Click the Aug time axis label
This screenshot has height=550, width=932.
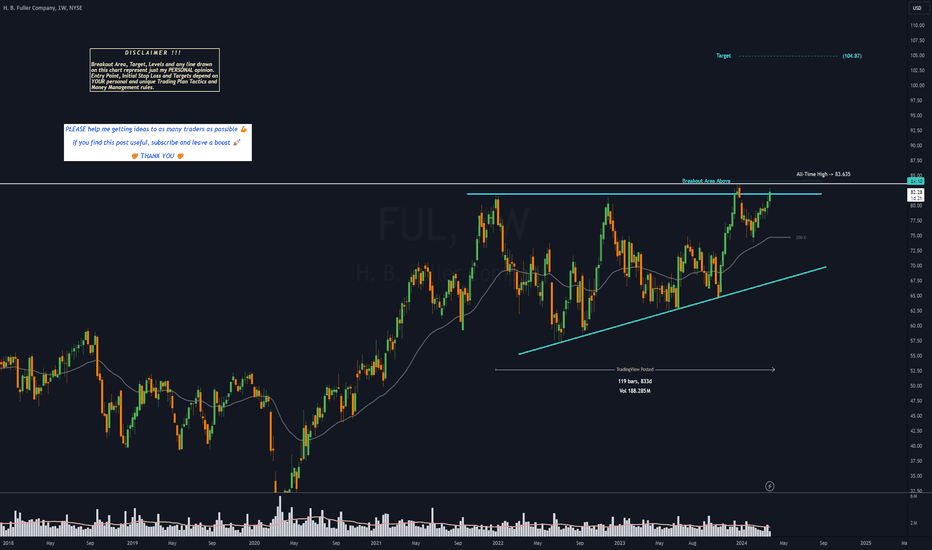(x=692, y=543)
